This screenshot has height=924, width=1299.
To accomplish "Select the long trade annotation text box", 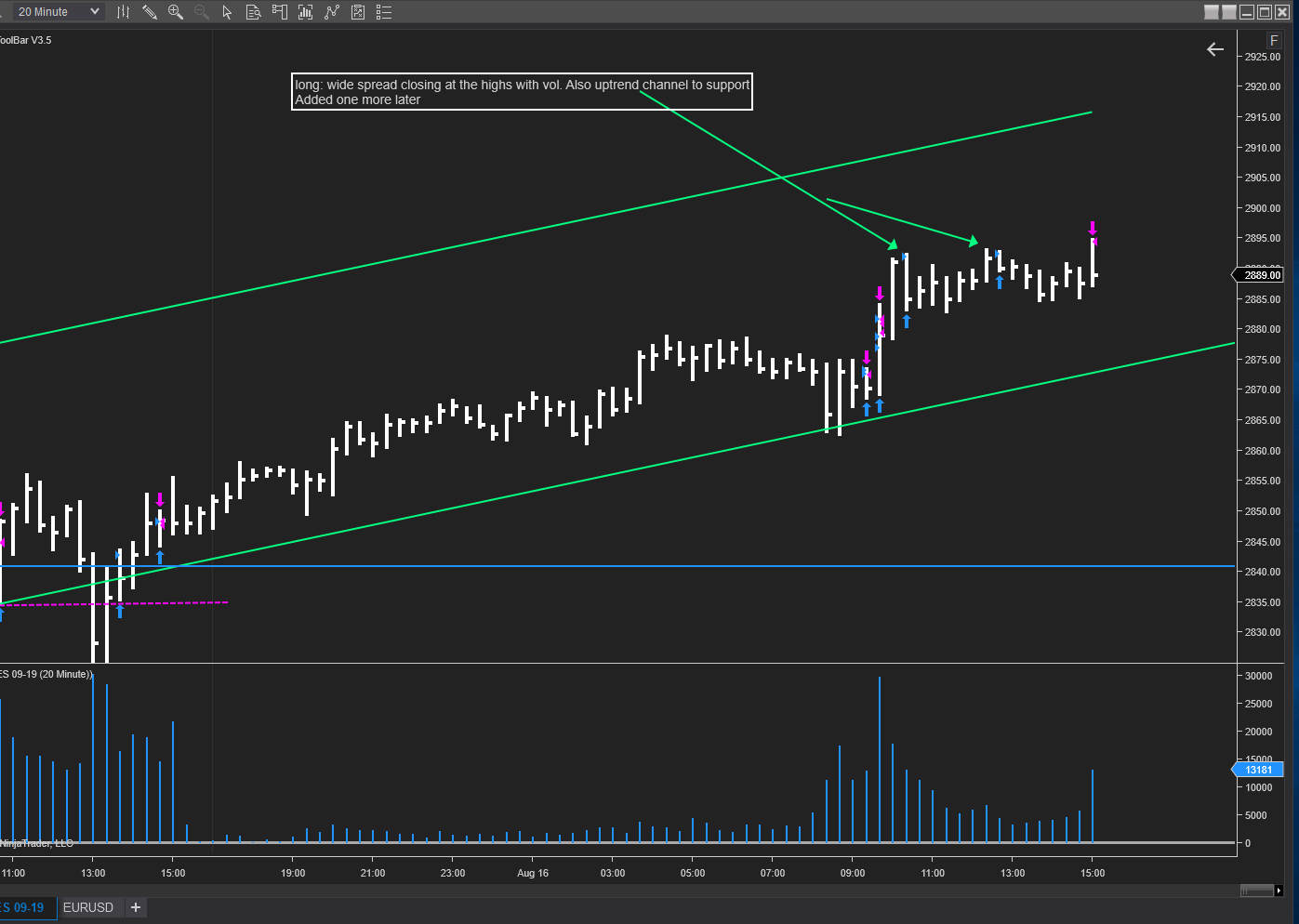I will pos(522,92).
